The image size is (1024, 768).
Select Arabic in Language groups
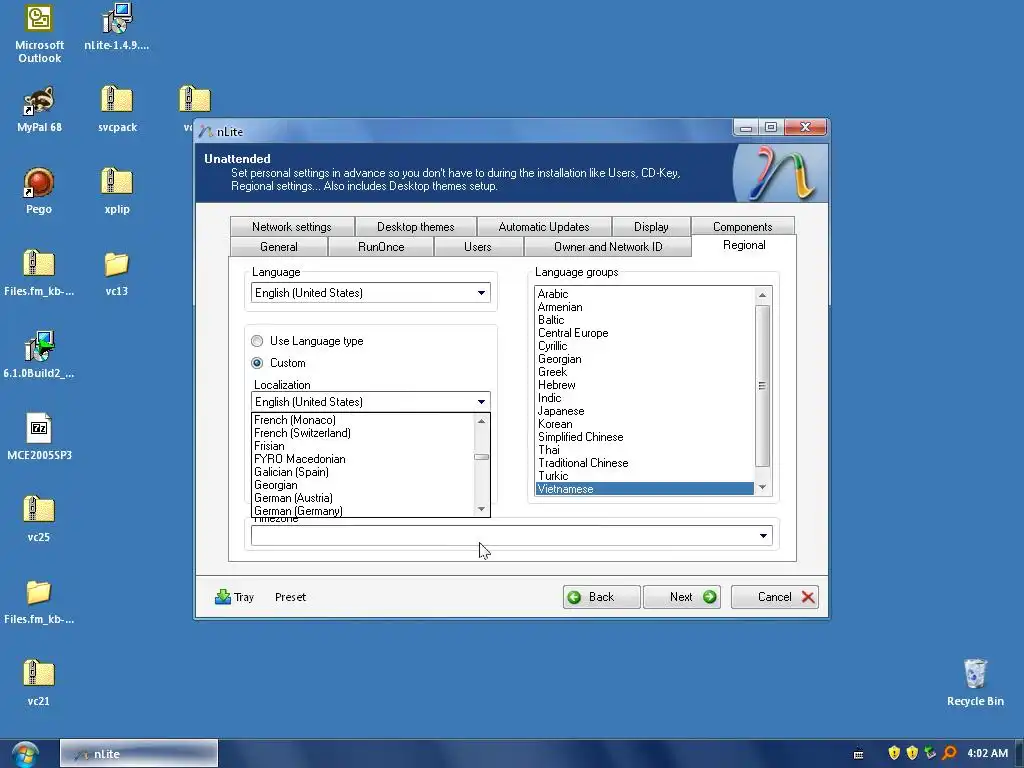(645, 294)
